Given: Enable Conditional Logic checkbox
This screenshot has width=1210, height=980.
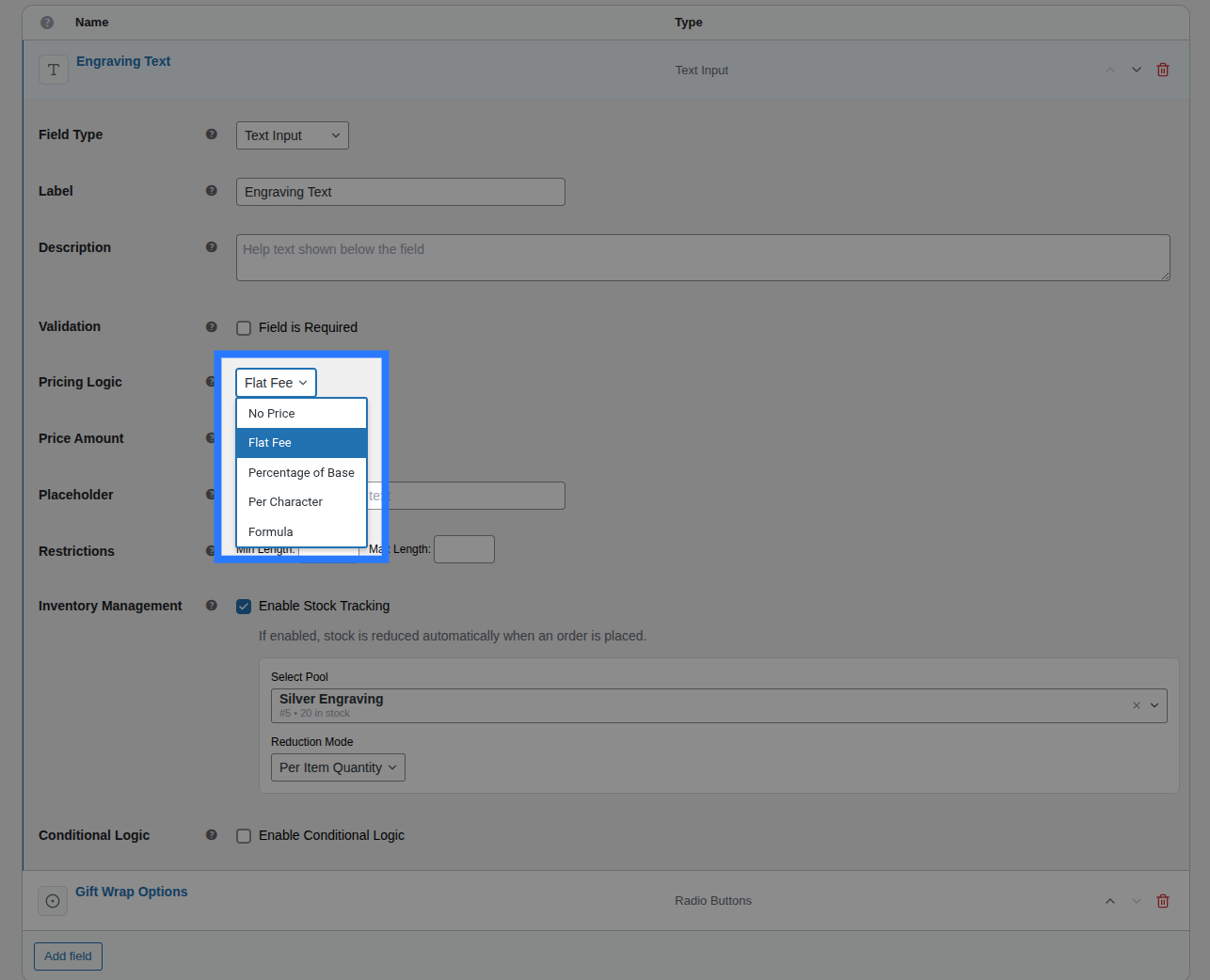Looking at the screenshot, I should [x=244, y=836].
